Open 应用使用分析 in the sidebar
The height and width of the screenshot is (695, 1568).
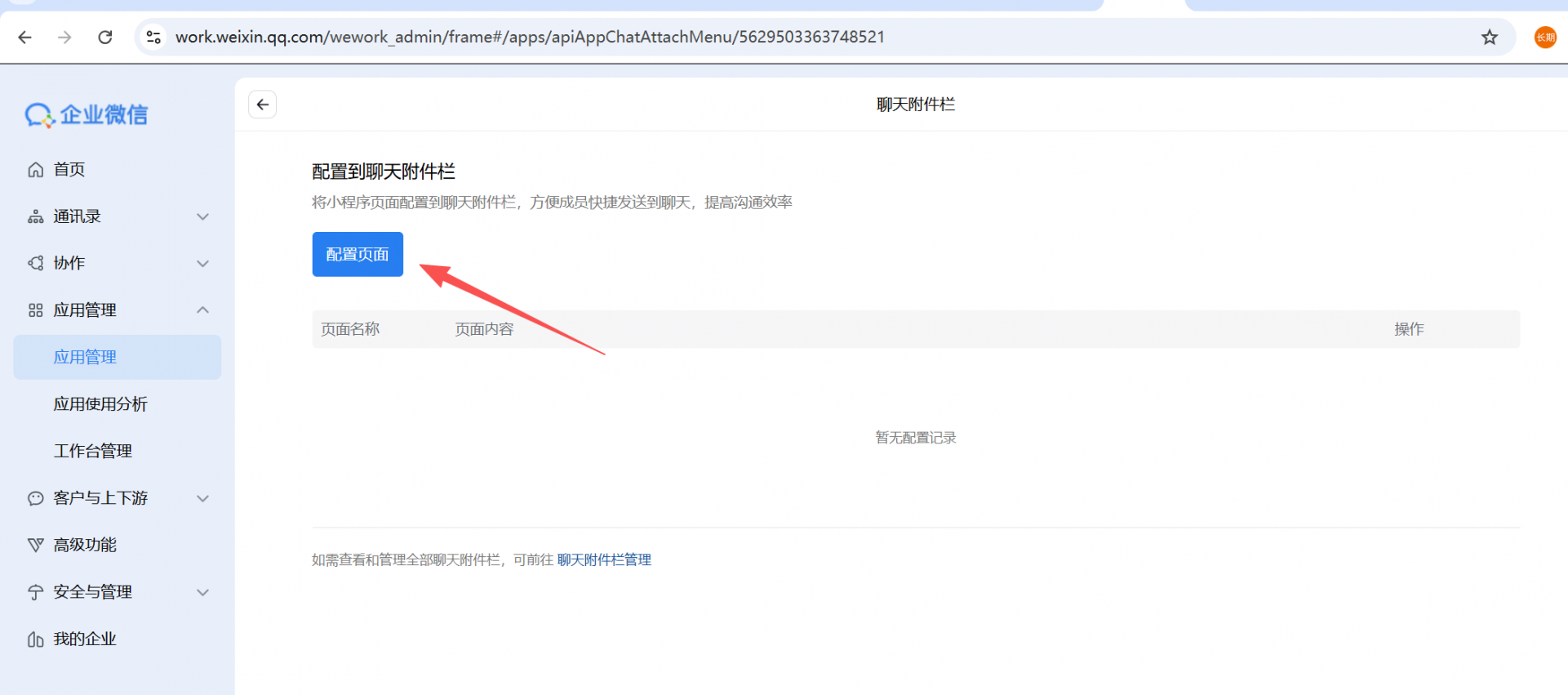(x=100, y=404)
